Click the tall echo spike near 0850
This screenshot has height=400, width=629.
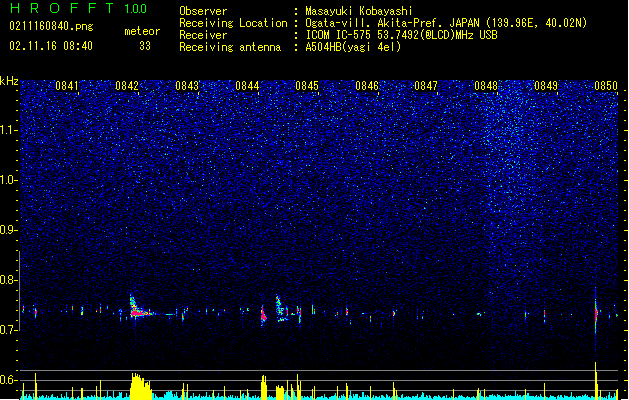[596, 311]
